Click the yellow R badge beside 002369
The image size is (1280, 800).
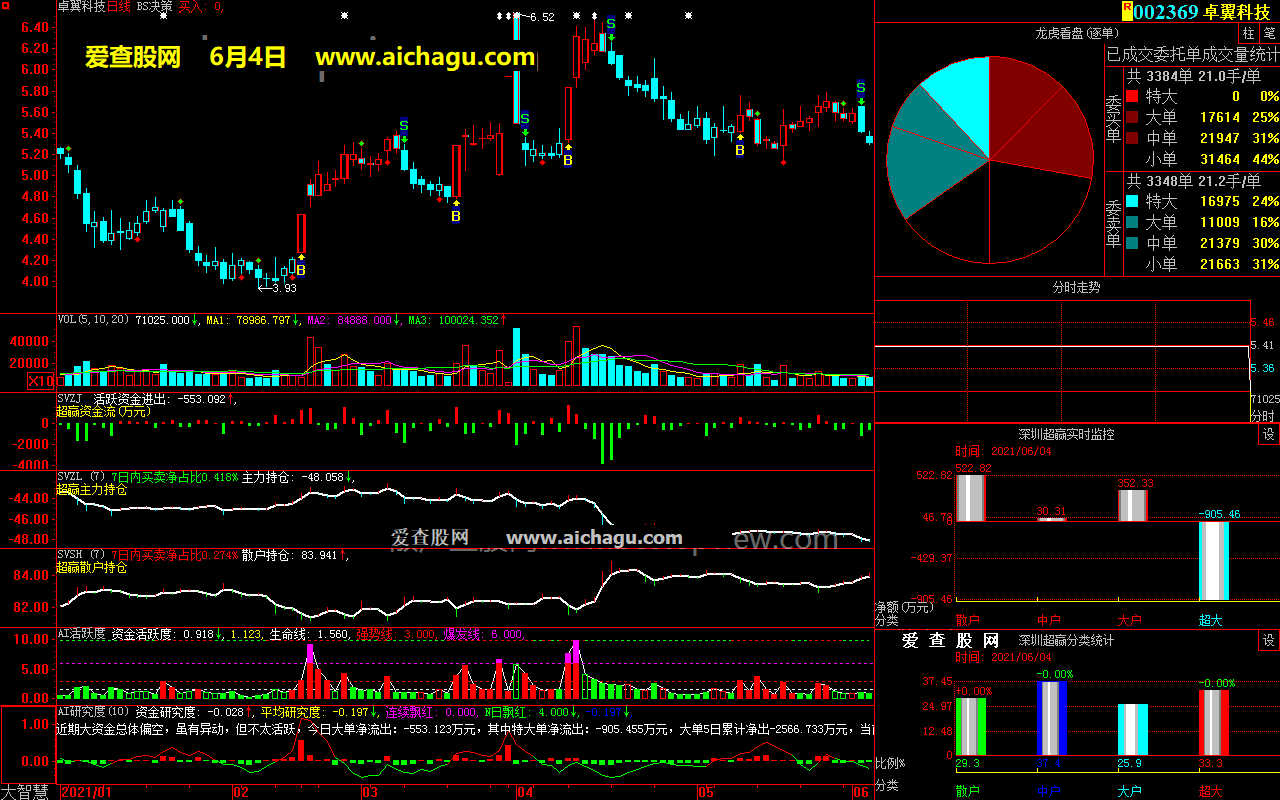1128,11
